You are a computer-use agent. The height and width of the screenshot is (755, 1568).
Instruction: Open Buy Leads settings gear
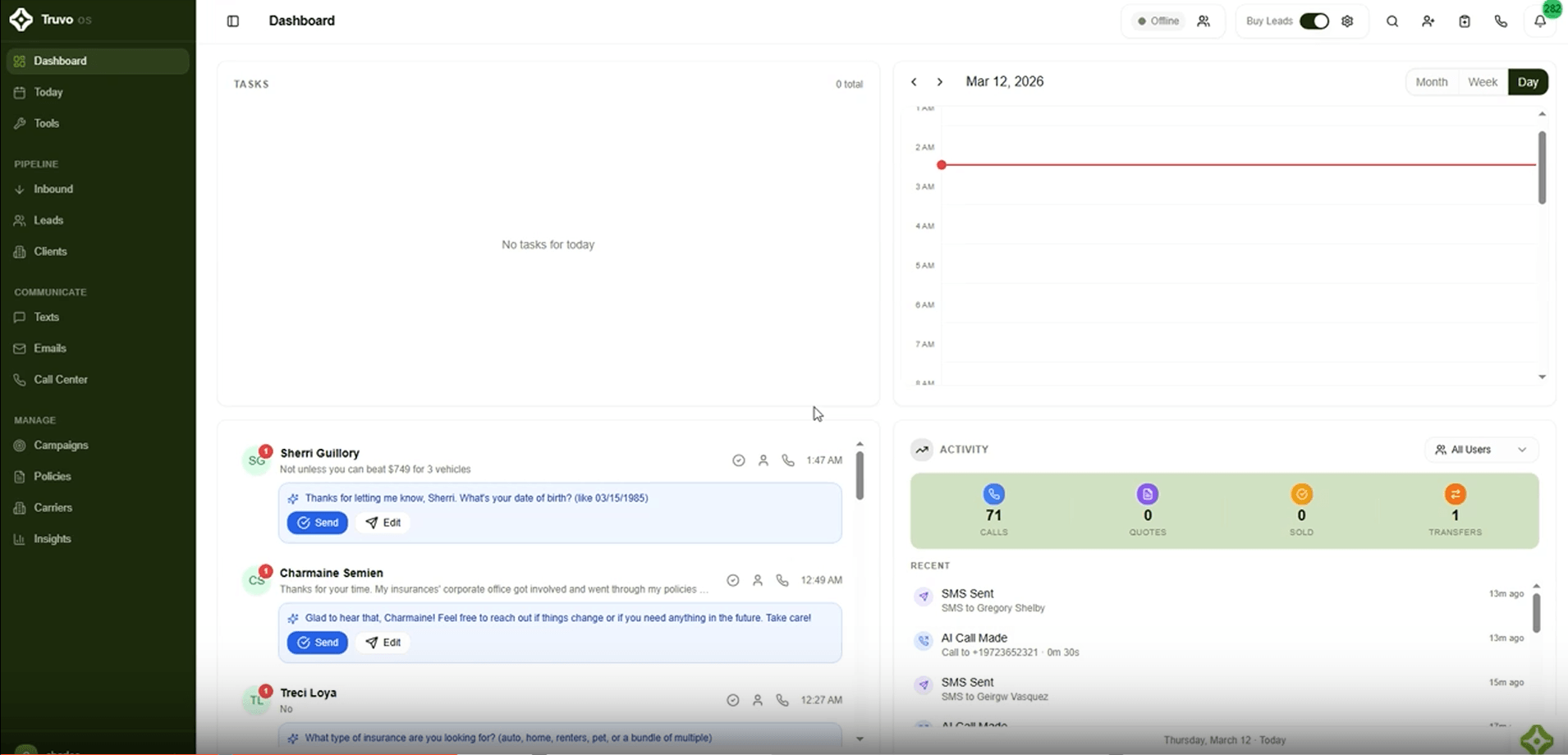(1347, 21)
